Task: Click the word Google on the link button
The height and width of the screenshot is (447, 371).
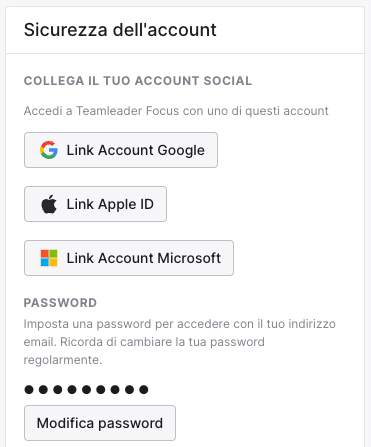Action: click(x=181, y=150)
